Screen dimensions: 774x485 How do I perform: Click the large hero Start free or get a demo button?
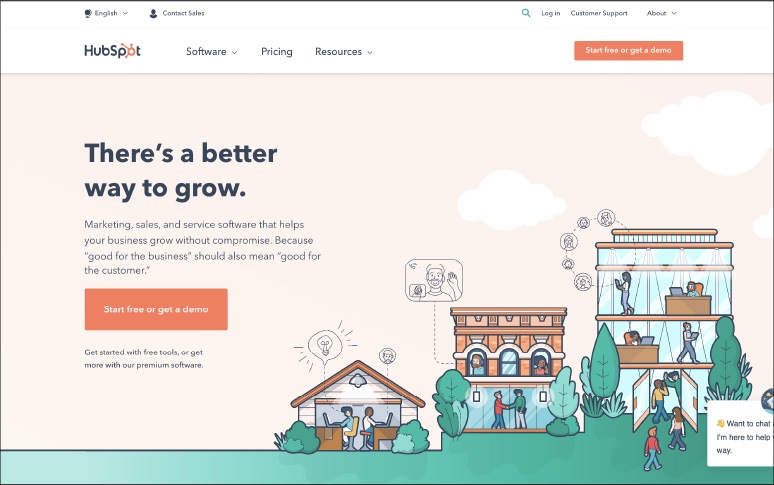coord(156,309)
